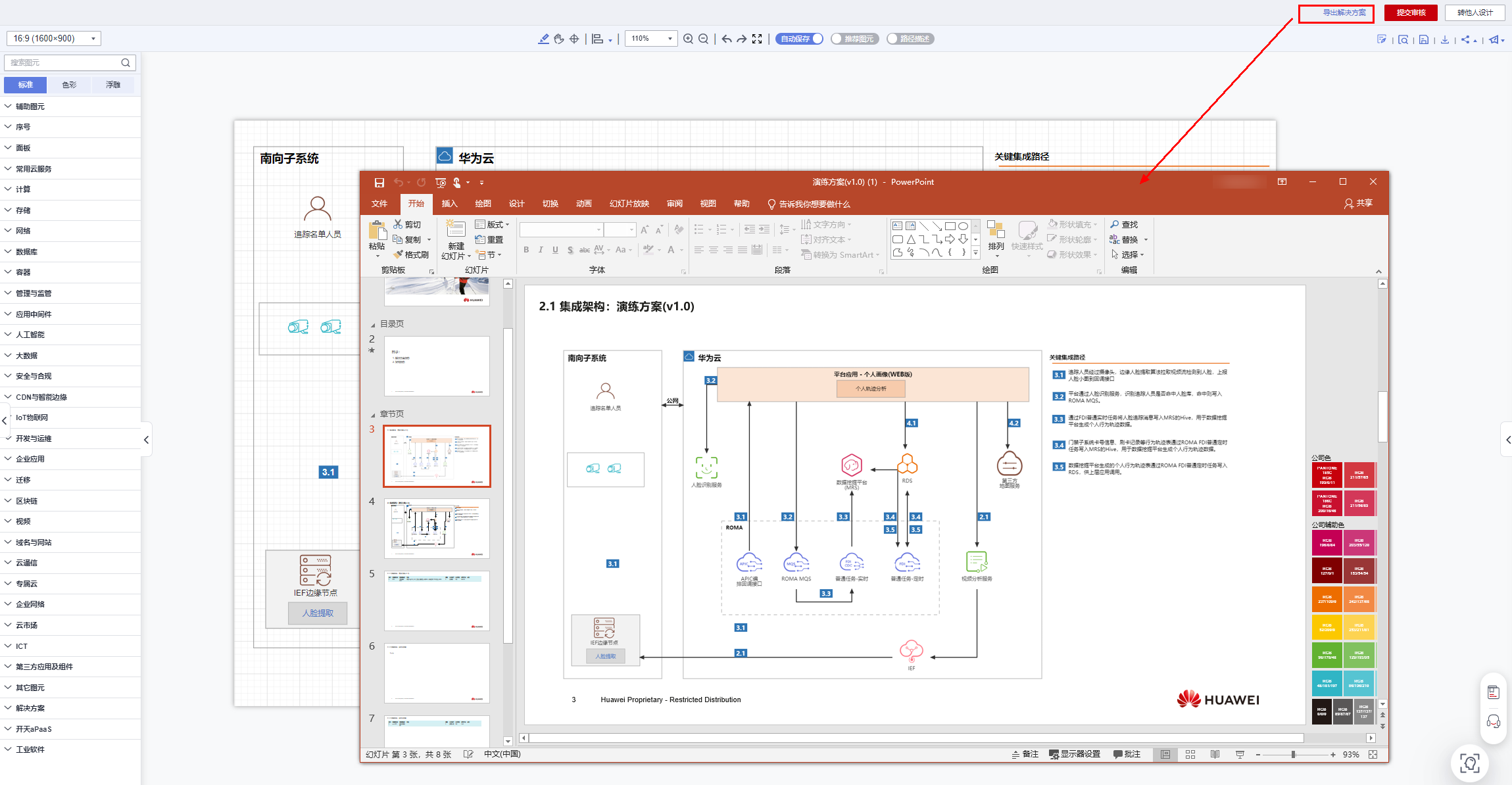The image size is (1512, 785).
Task: Click the 人脸提取 box in the canvas
Action: pos(318,613)
